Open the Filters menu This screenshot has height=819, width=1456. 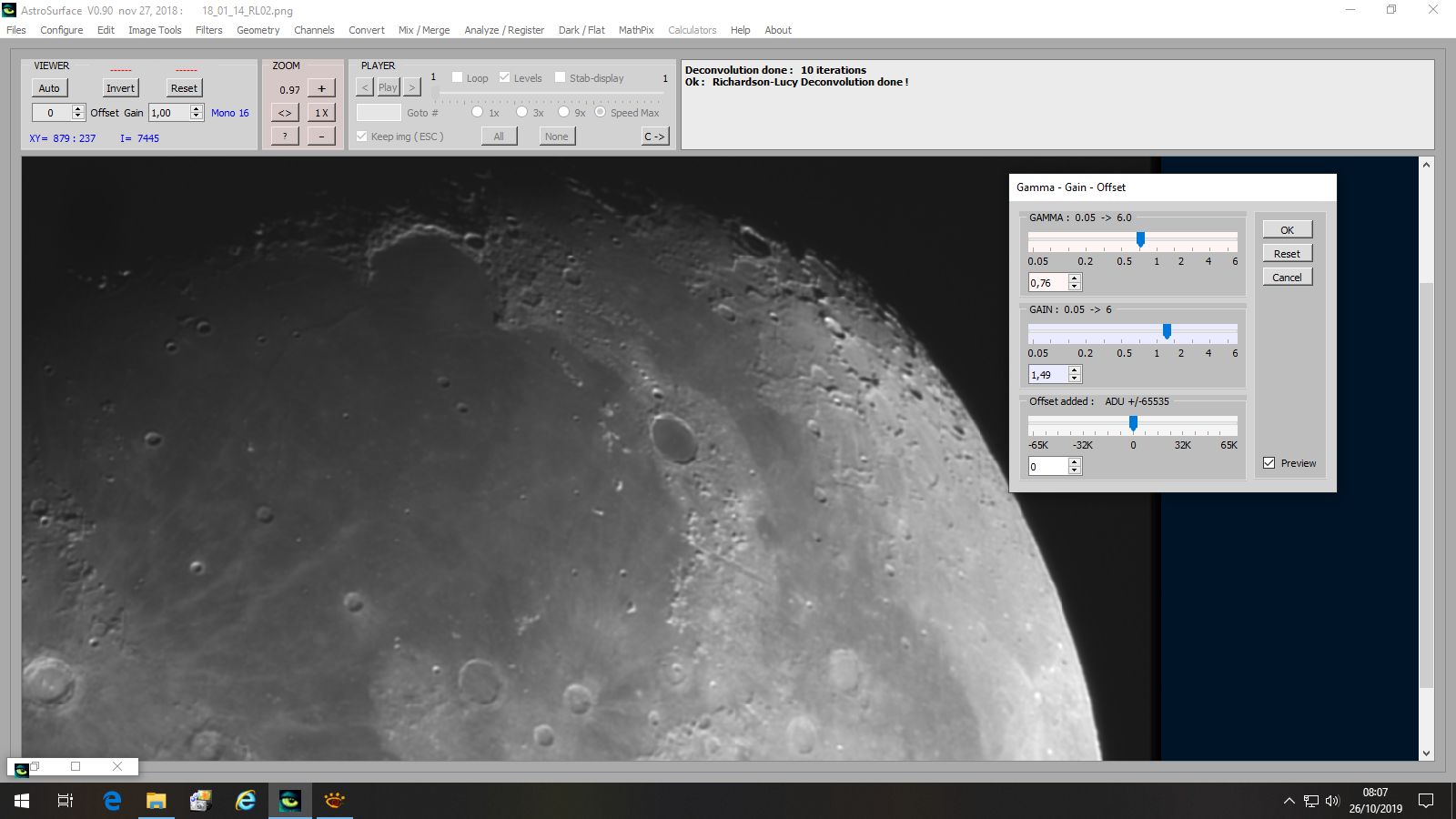click(x=208, y=30)
